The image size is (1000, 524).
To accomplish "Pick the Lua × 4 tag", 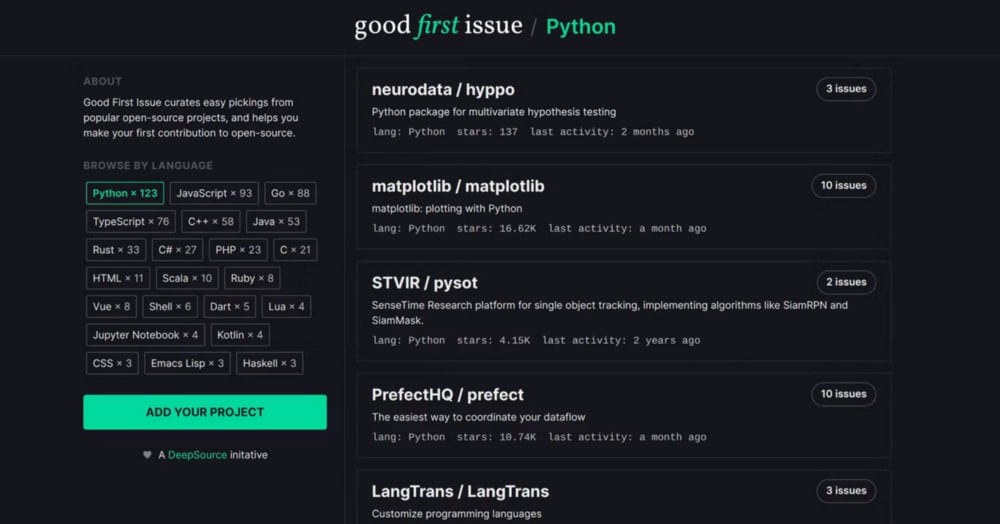I will [286, 307].
